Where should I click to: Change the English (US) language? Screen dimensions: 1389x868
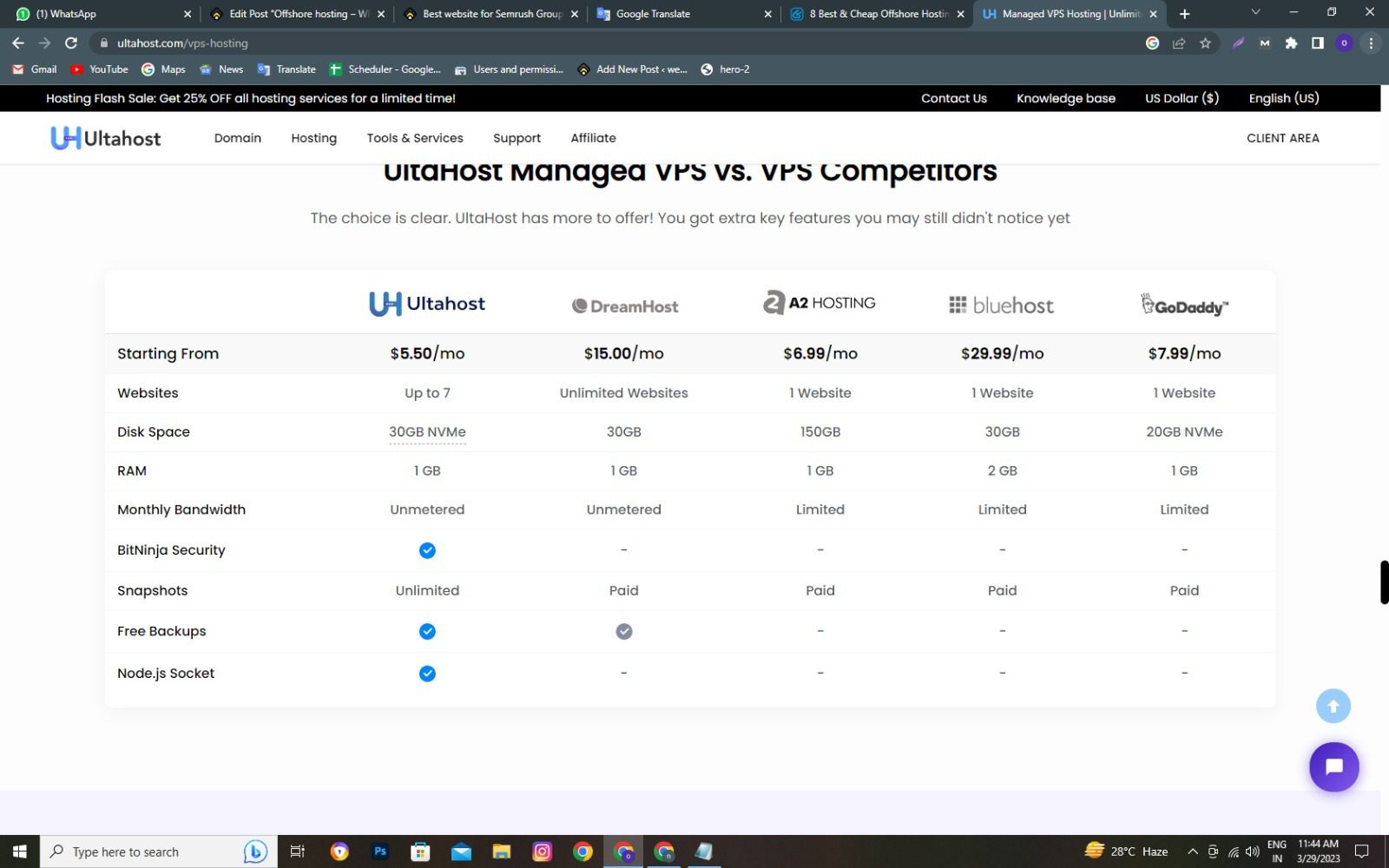[x=1284, y=98]
